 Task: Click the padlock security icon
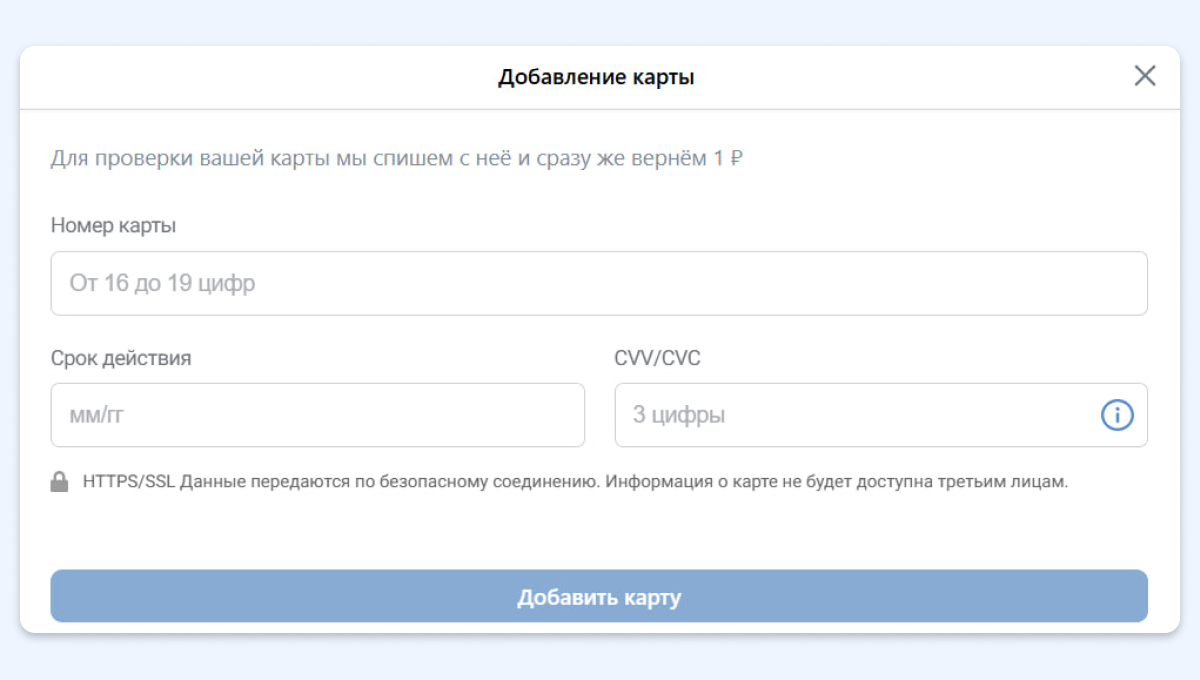59,482
